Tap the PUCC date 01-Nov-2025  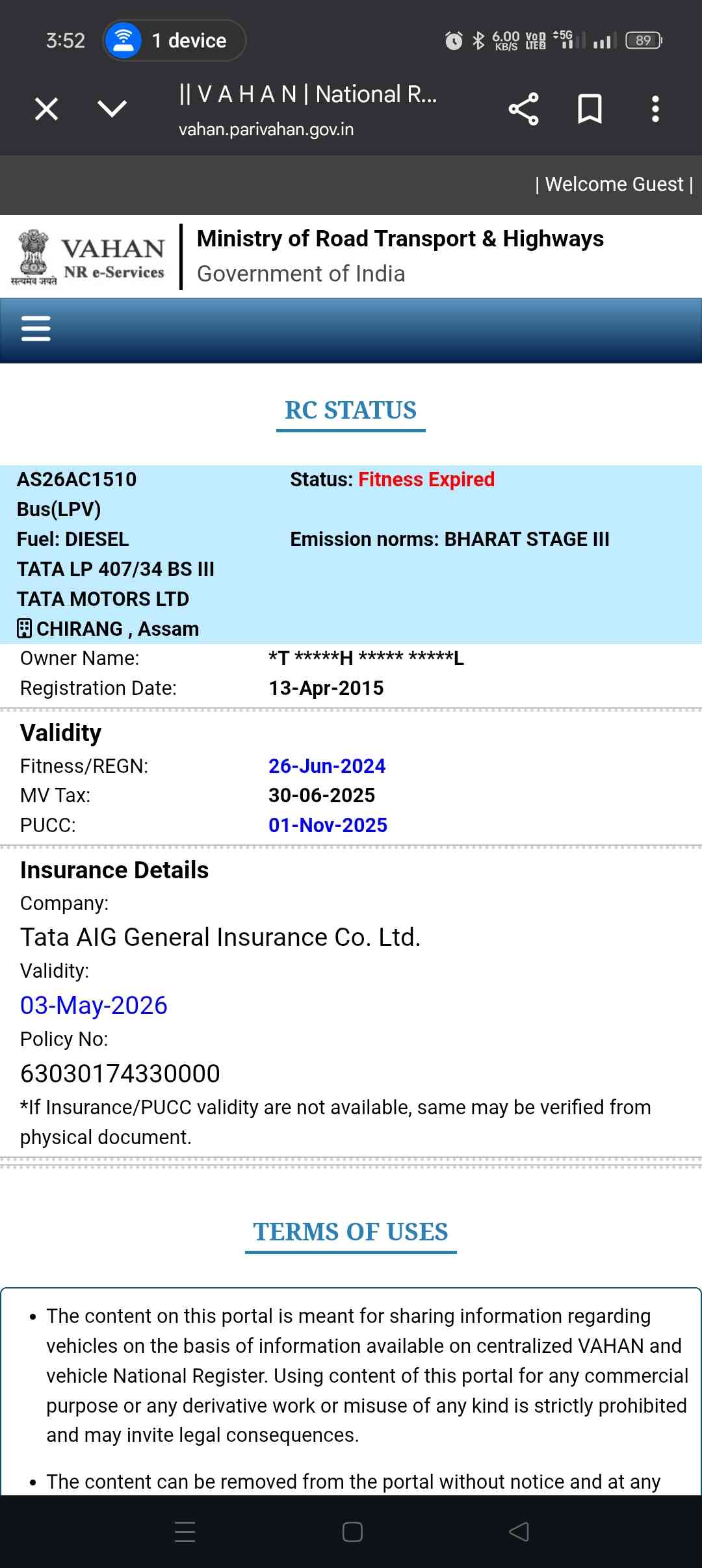pyautogui.click(x=328, y=825)
